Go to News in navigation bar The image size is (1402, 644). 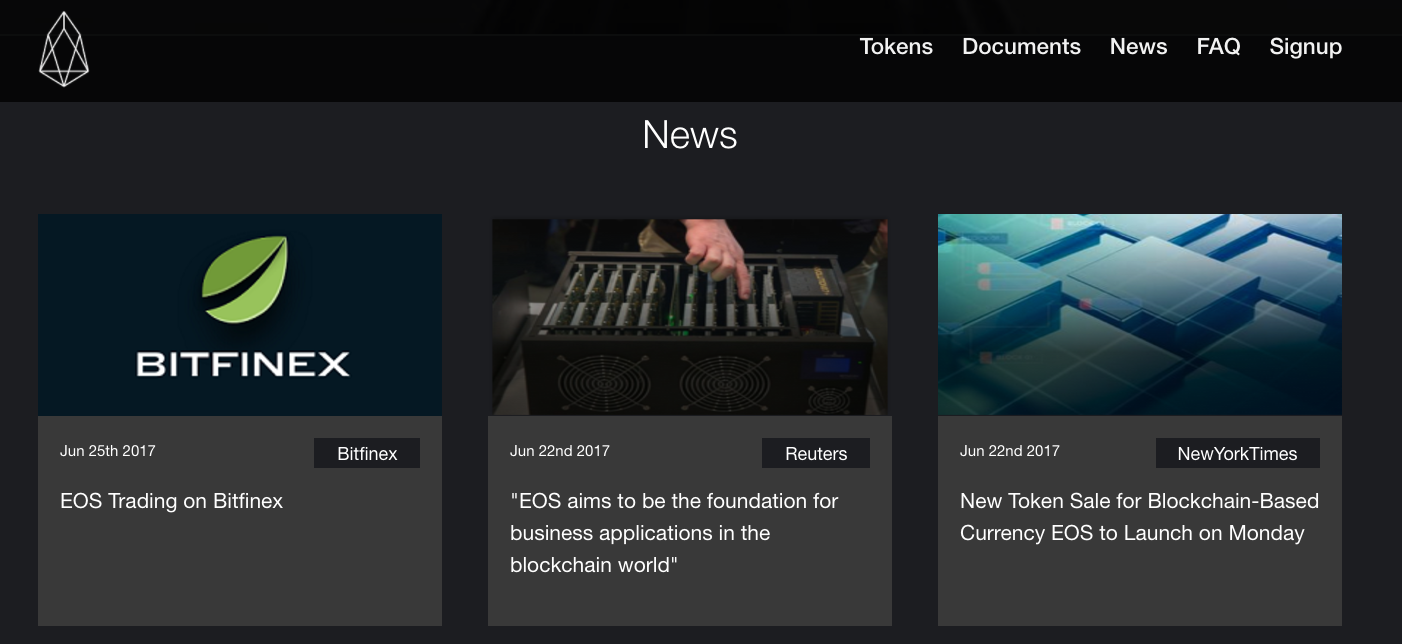click(1138, 47)
